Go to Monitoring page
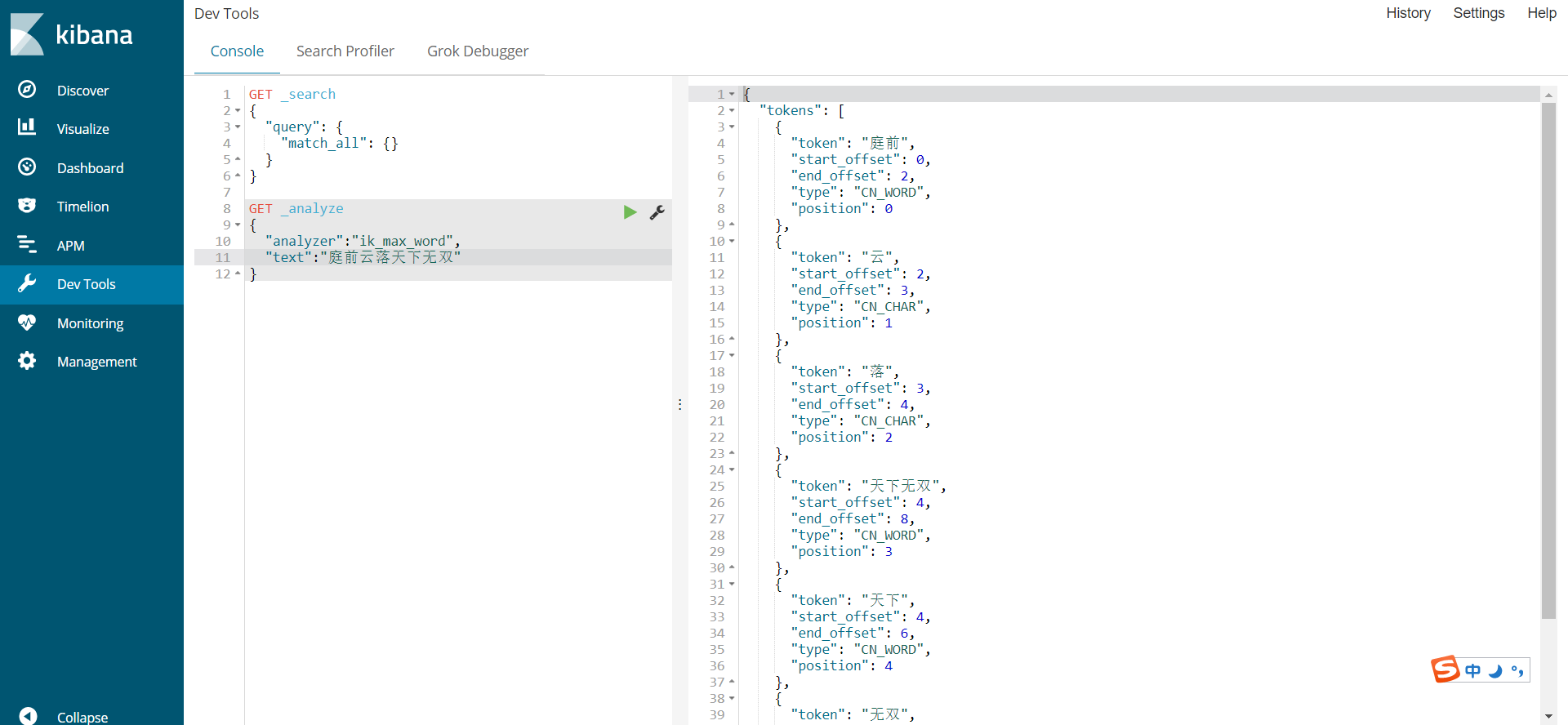This screenshot has height=725, width=1568. [x=91, y=323]
